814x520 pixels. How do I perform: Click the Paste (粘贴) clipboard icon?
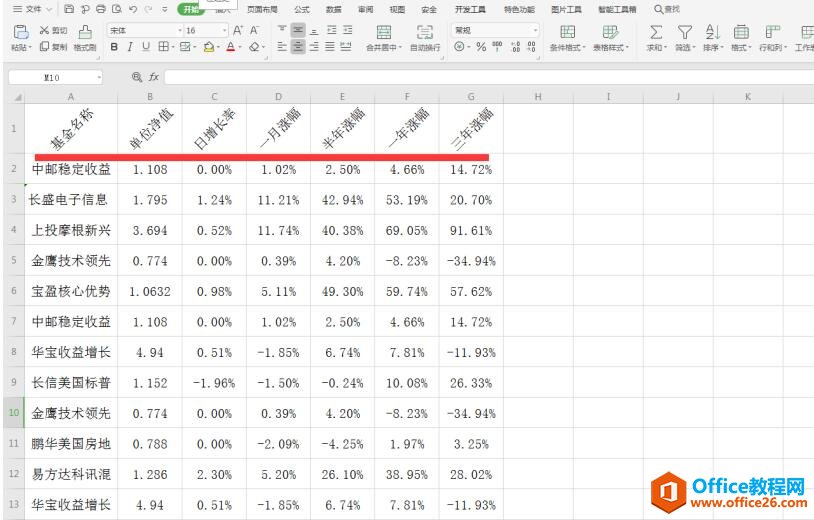21,32
